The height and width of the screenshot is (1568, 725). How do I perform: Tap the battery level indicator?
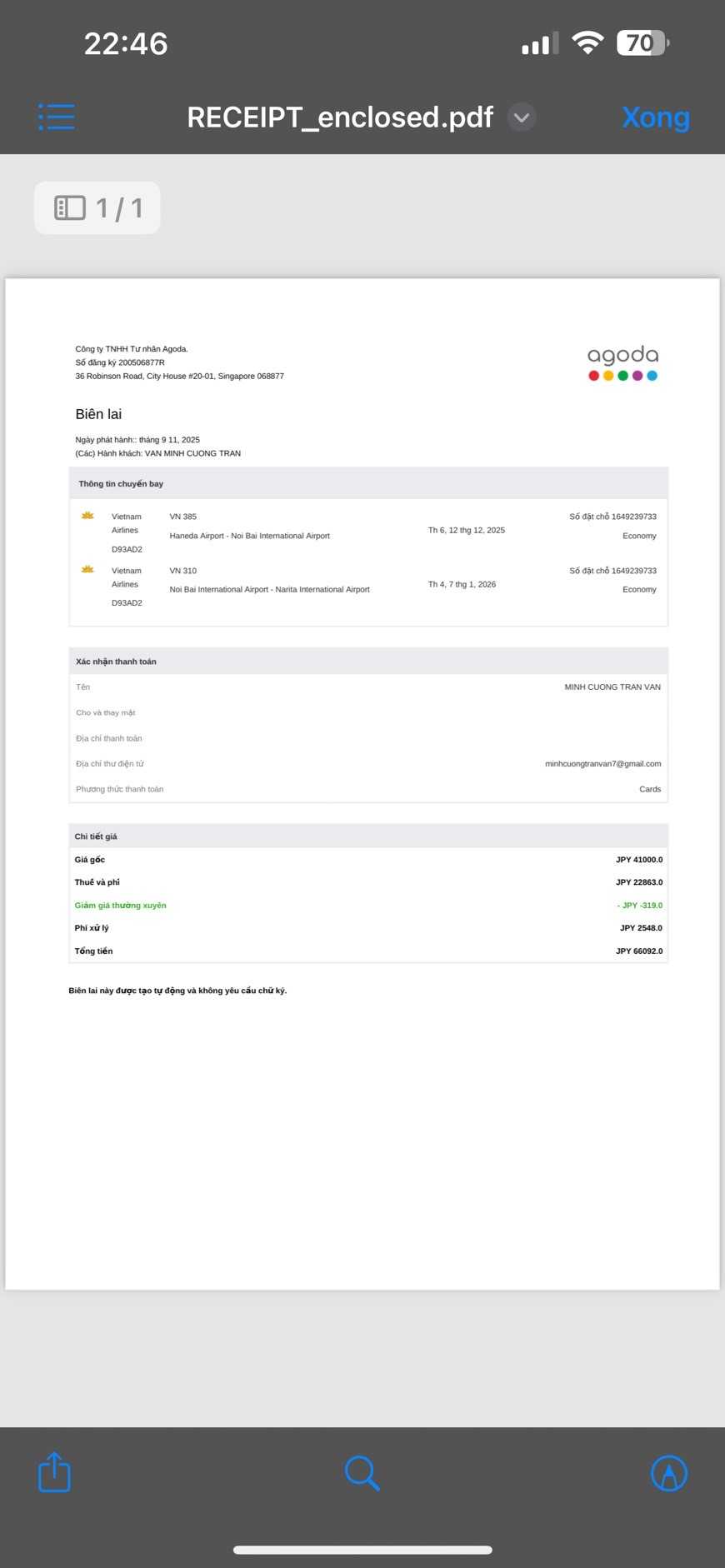tap(642, 42)
